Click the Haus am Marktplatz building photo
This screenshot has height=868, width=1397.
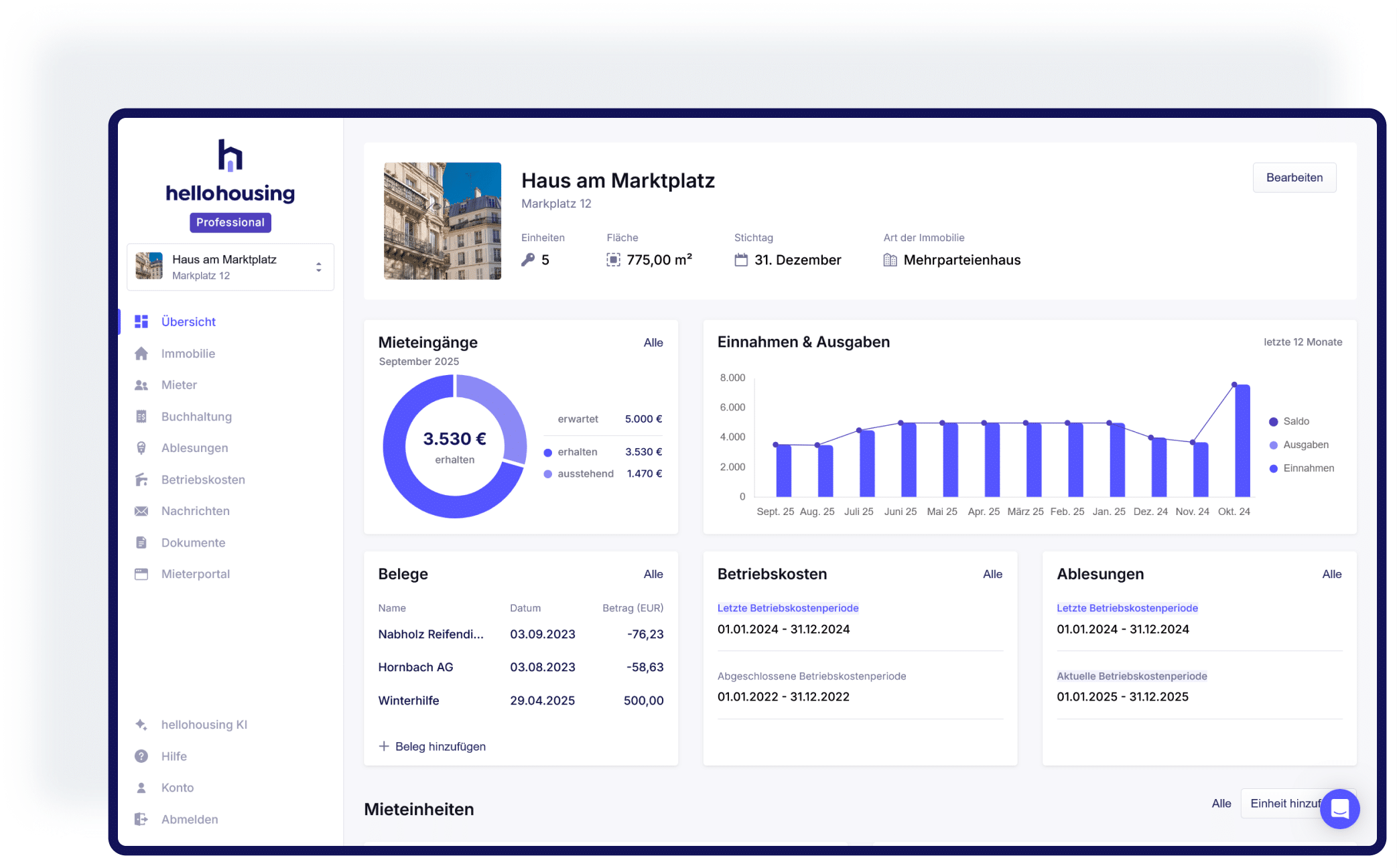(x=442, y=221)
